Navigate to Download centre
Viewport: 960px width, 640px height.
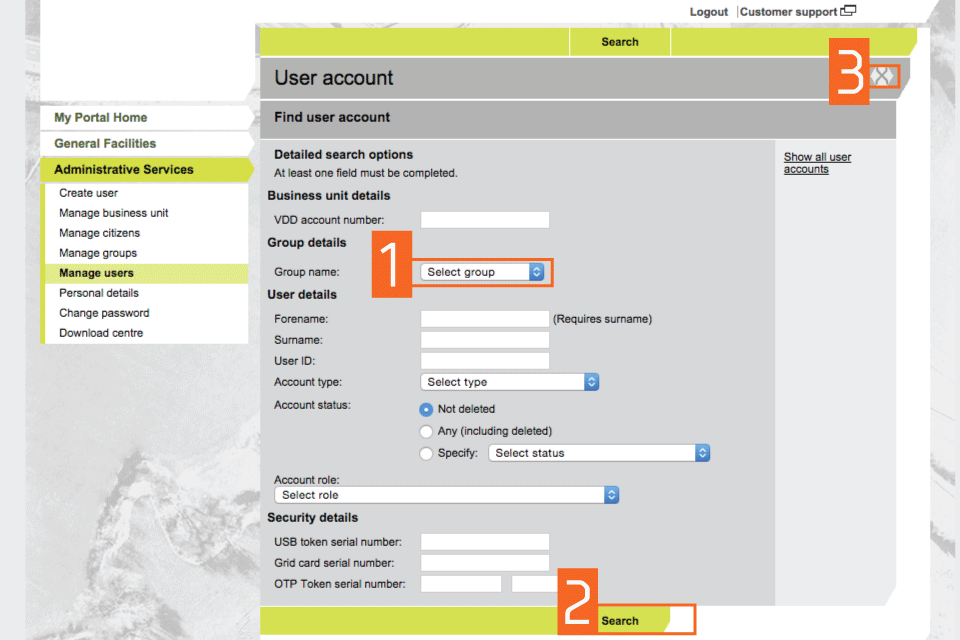pyautogui.click(x=100, y=333)
